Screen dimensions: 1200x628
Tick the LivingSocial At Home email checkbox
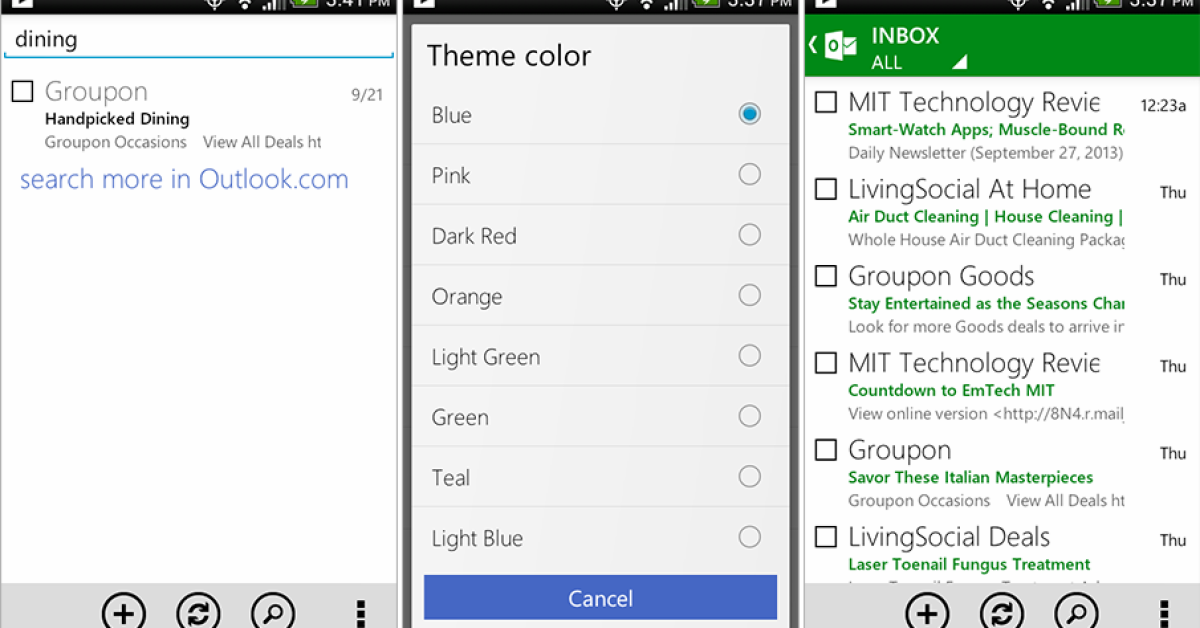[x=826, y=190]
